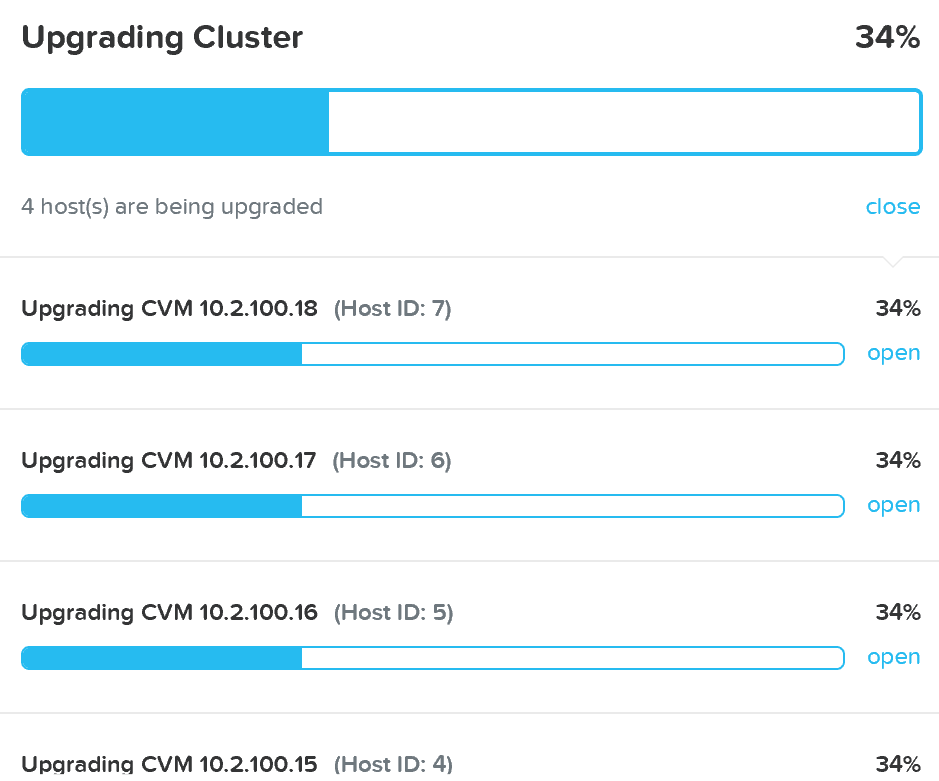Click the 'Upgrading CVM 10.2.100.16' label
Screen dimensions: 939x781
(169, 613)
